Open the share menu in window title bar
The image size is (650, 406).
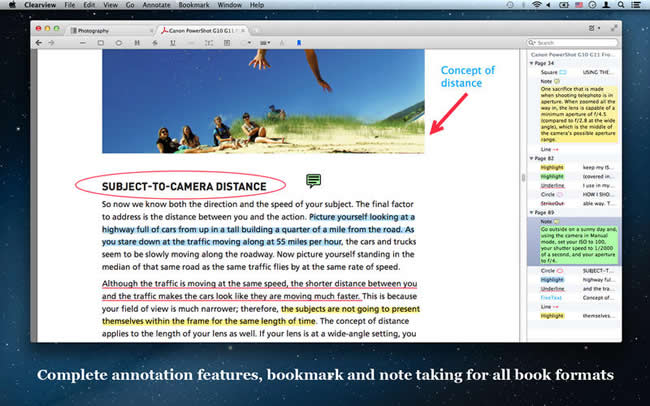click(594, 28)
